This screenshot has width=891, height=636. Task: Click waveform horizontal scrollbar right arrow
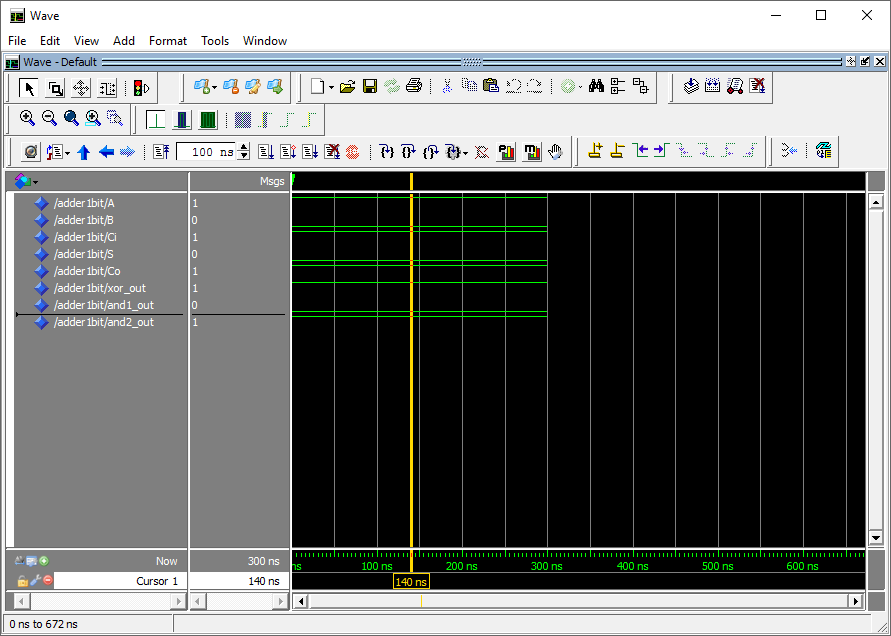pos(856,601)
